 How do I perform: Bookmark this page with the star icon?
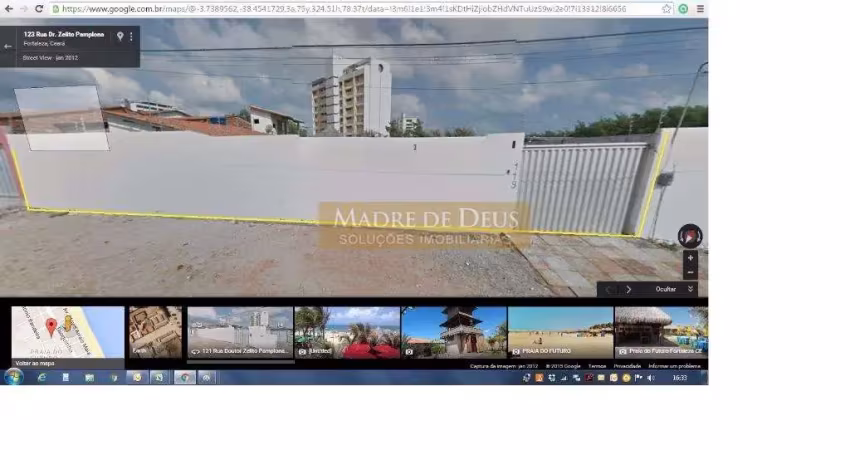click(x=667, y=8)
